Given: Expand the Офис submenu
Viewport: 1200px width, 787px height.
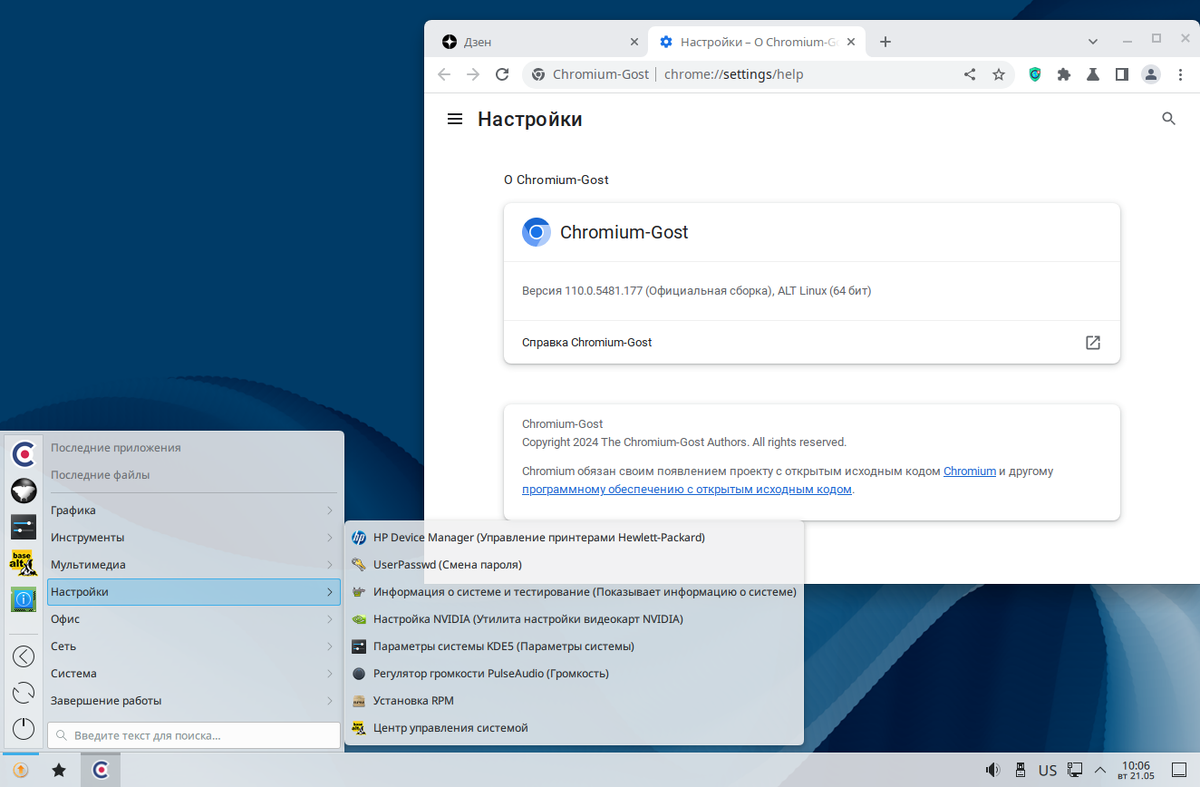Looking at the screenshot, I should coord(193,619).
